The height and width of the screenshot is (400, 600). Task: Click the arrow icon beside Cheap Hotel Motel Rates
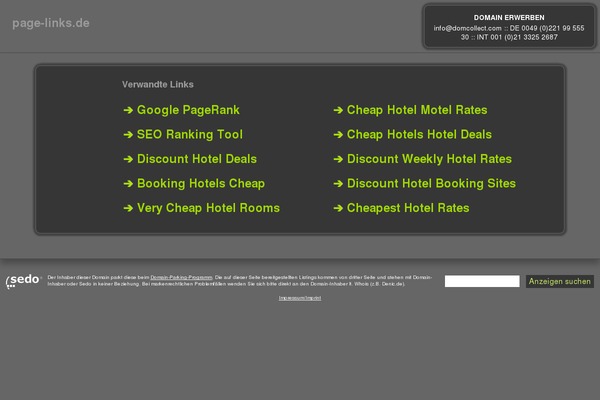pos(338,111)
